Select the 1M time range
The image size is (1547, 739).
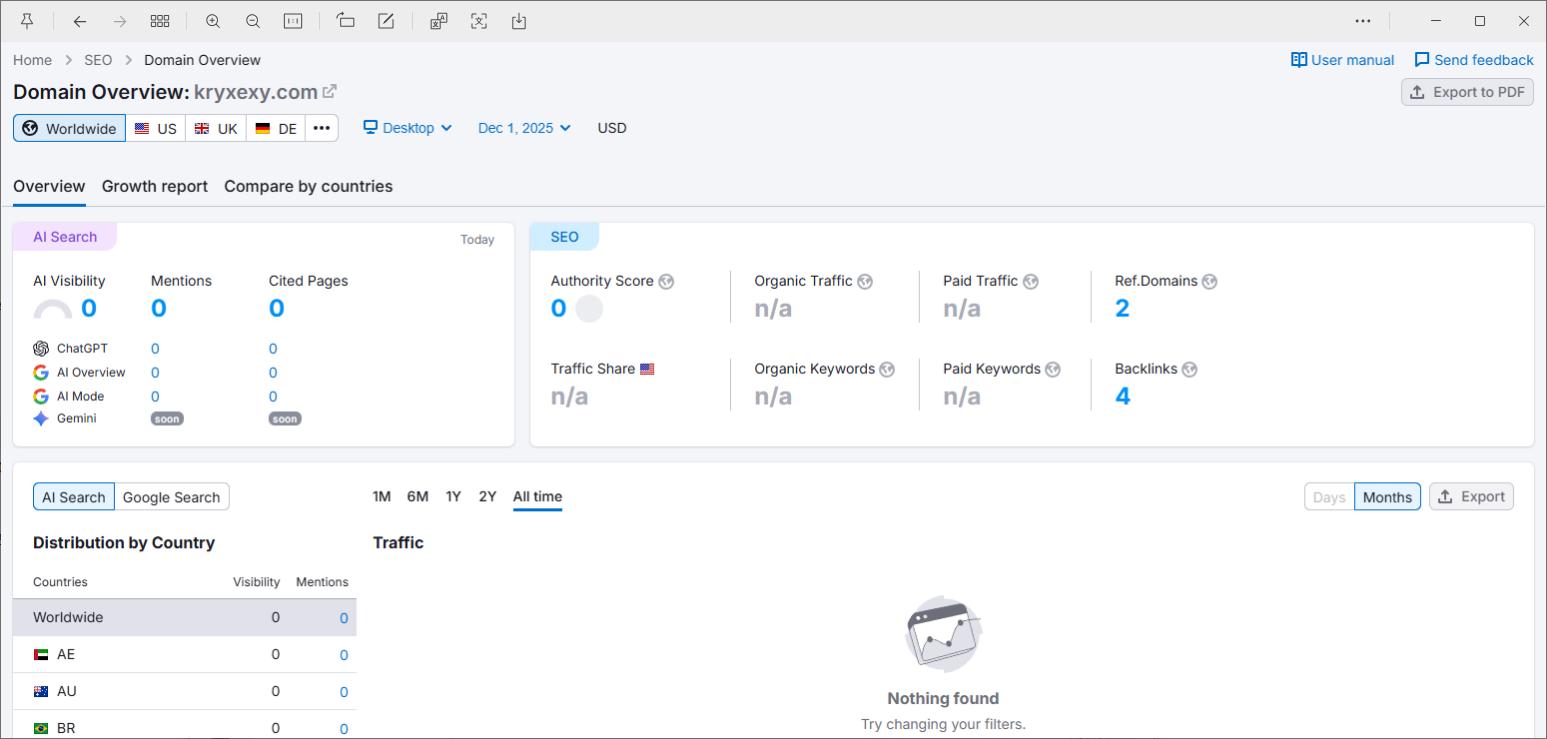[x=381, y=497]
